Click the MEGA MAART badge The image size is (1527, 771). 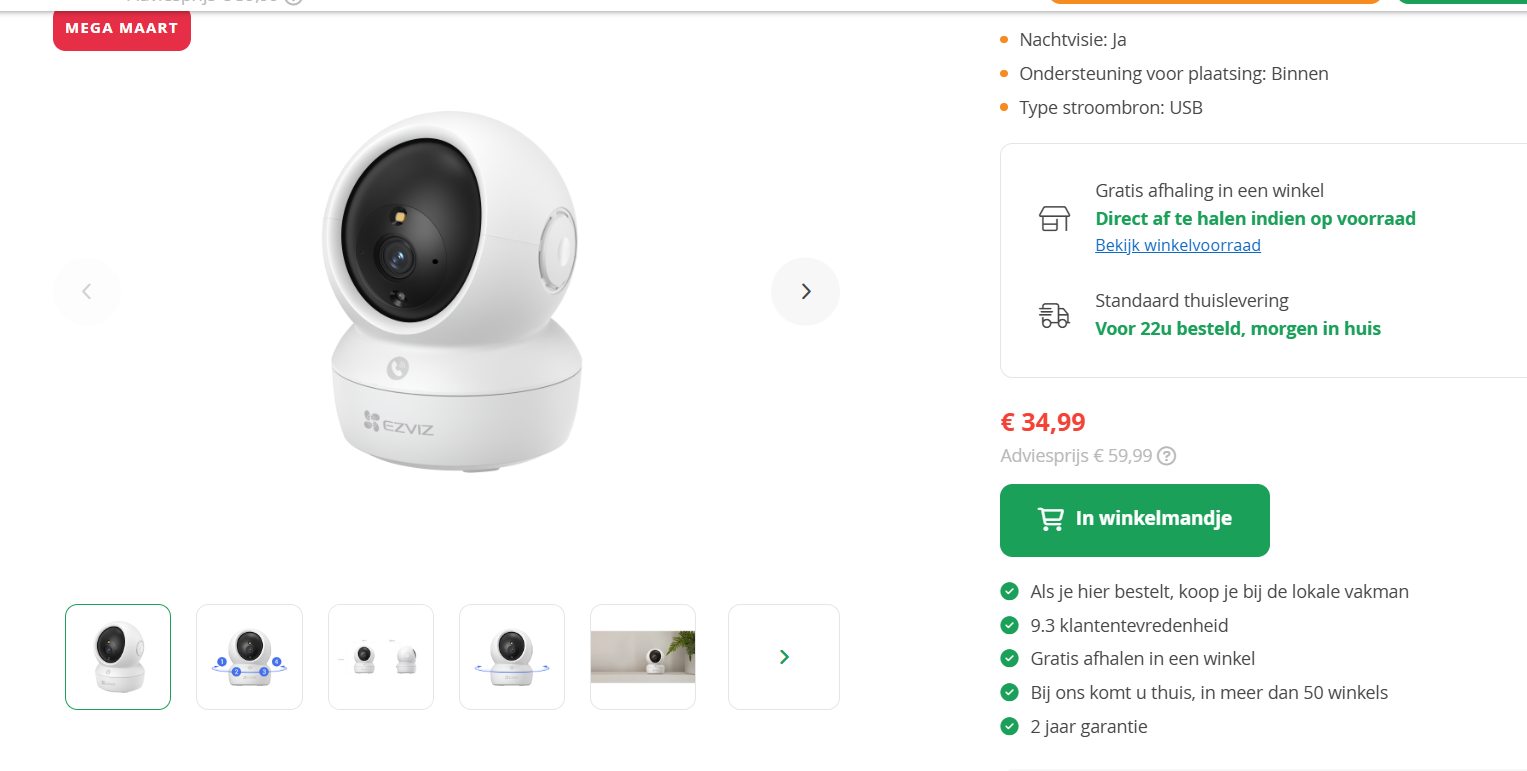pos(121,31)
